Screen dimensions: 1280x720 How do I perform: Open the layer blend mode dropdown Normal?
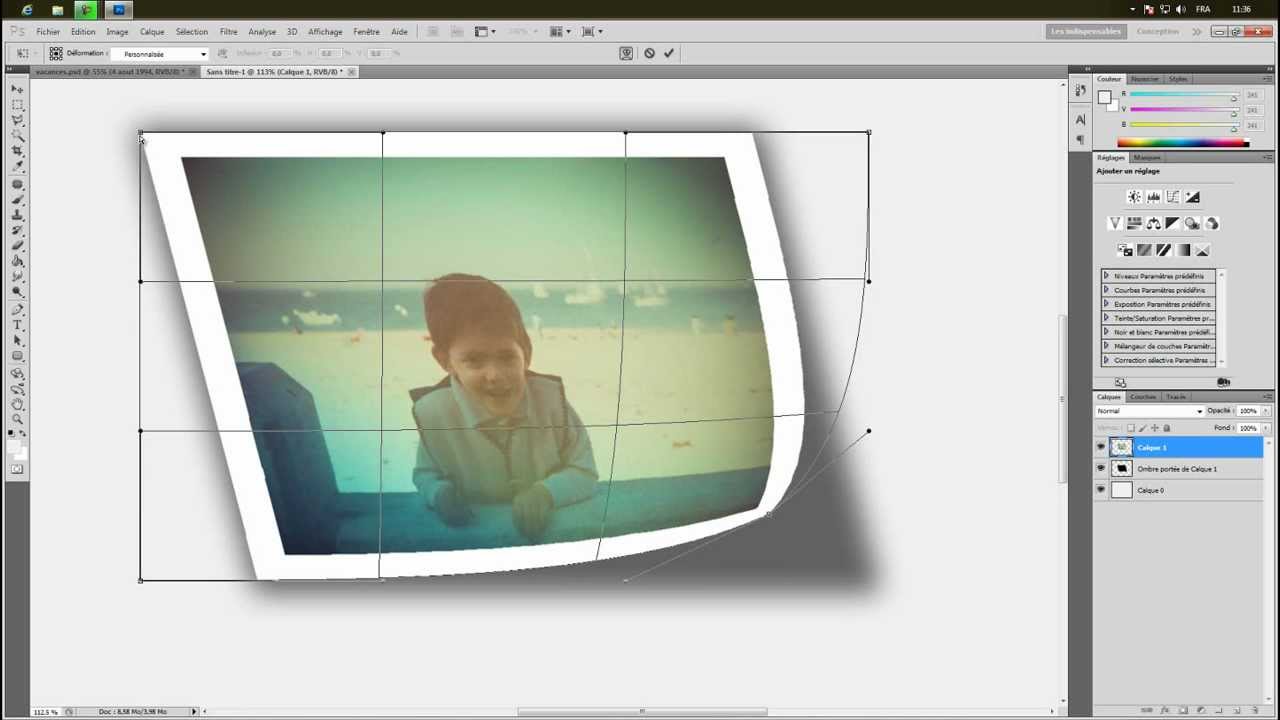tap(1149, 411)
